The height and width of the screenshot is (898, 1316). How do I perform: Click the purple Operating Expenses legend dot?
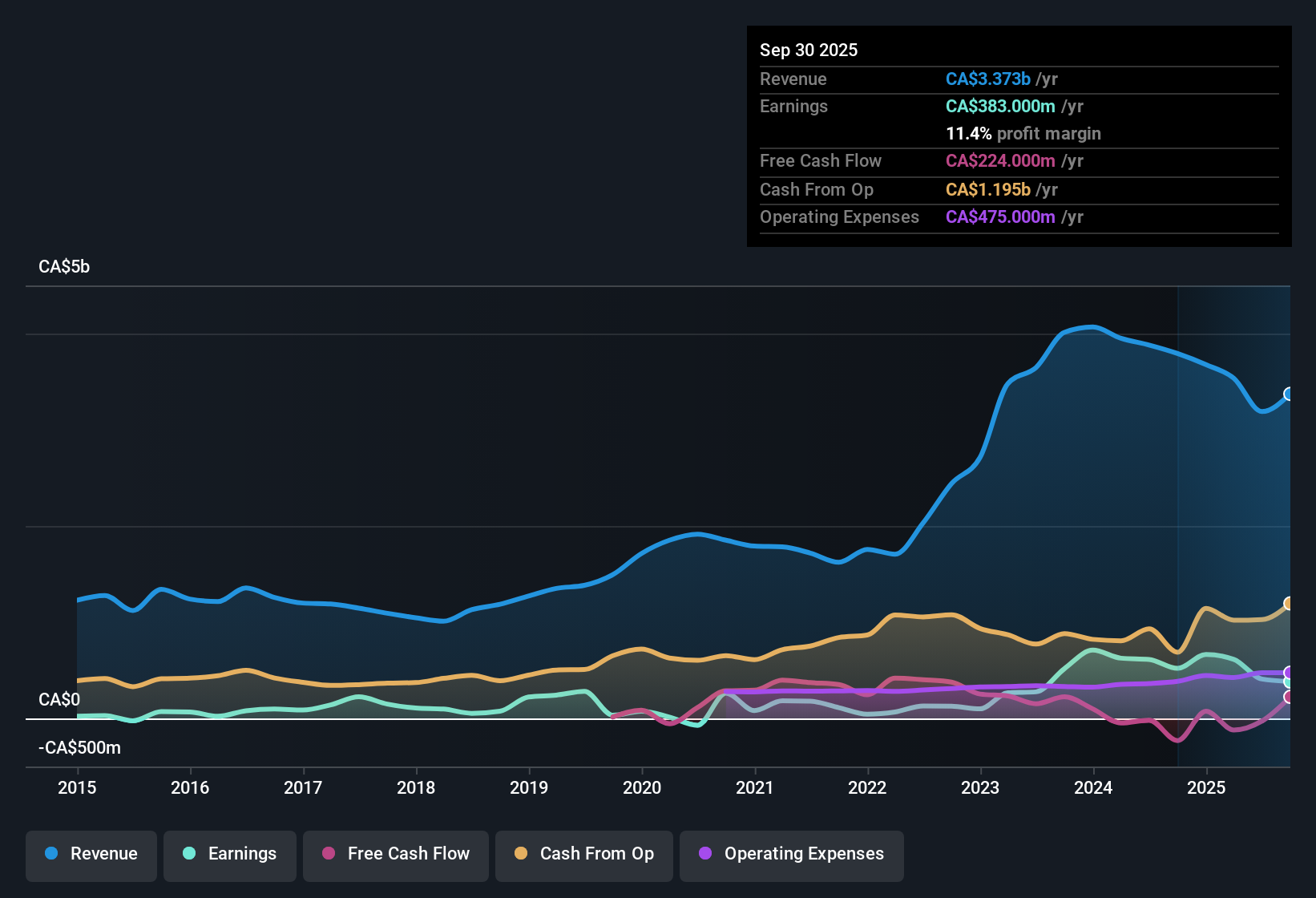[705, 854]
